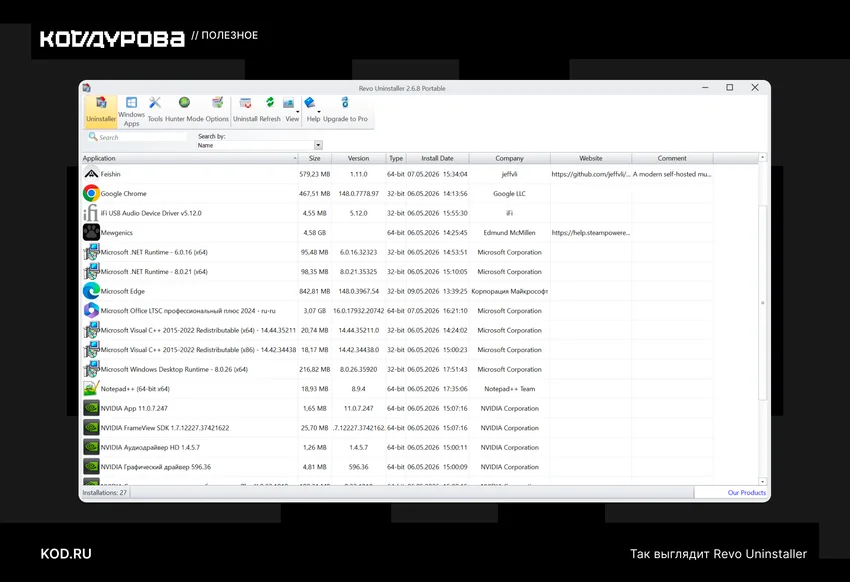Select the Windows Desktop Runtime icon
This screenshot has width=850, height=582.
click(91, 369)
